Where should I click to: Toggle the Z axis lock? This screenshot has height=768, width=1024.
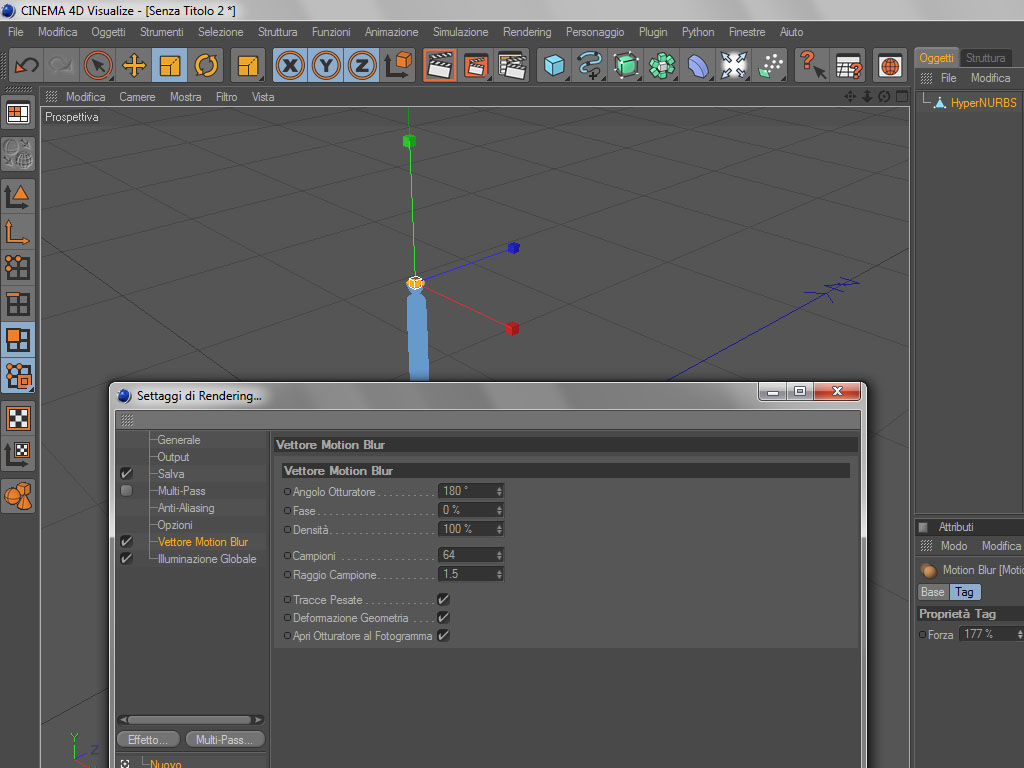point(362,65)
